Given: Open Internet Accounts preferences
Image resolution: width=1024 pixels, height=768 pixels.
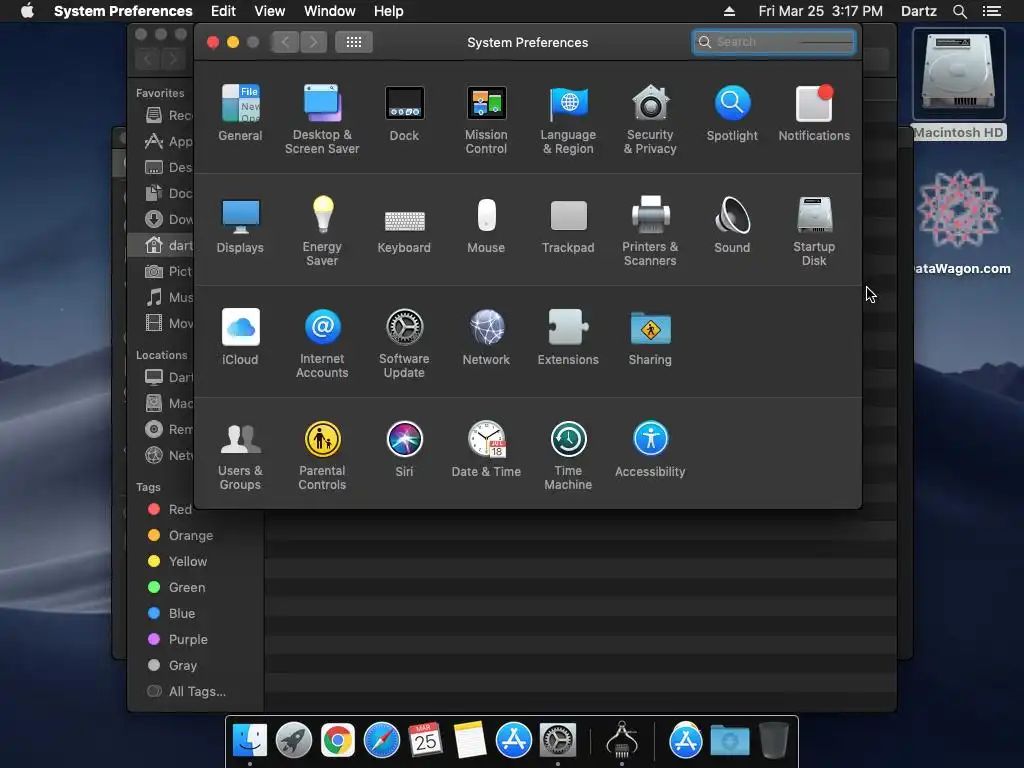Looking at the screenshot, I should [x=322, y=344].
